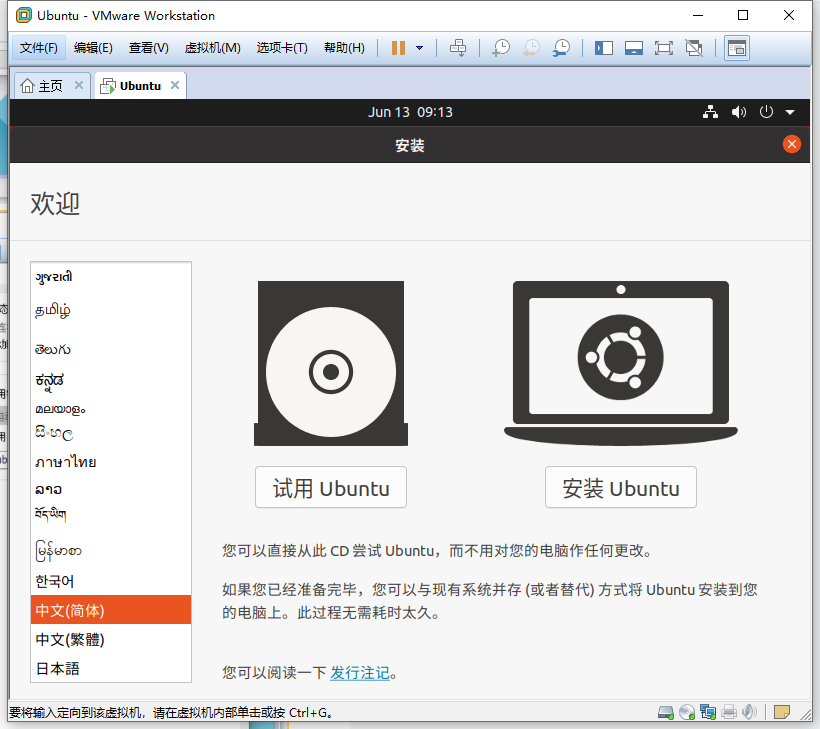The width and height of the screenshot is (820, 729).
Task: Expand the Ubuntu system menu arrow
Action: [x=790, y=112]
